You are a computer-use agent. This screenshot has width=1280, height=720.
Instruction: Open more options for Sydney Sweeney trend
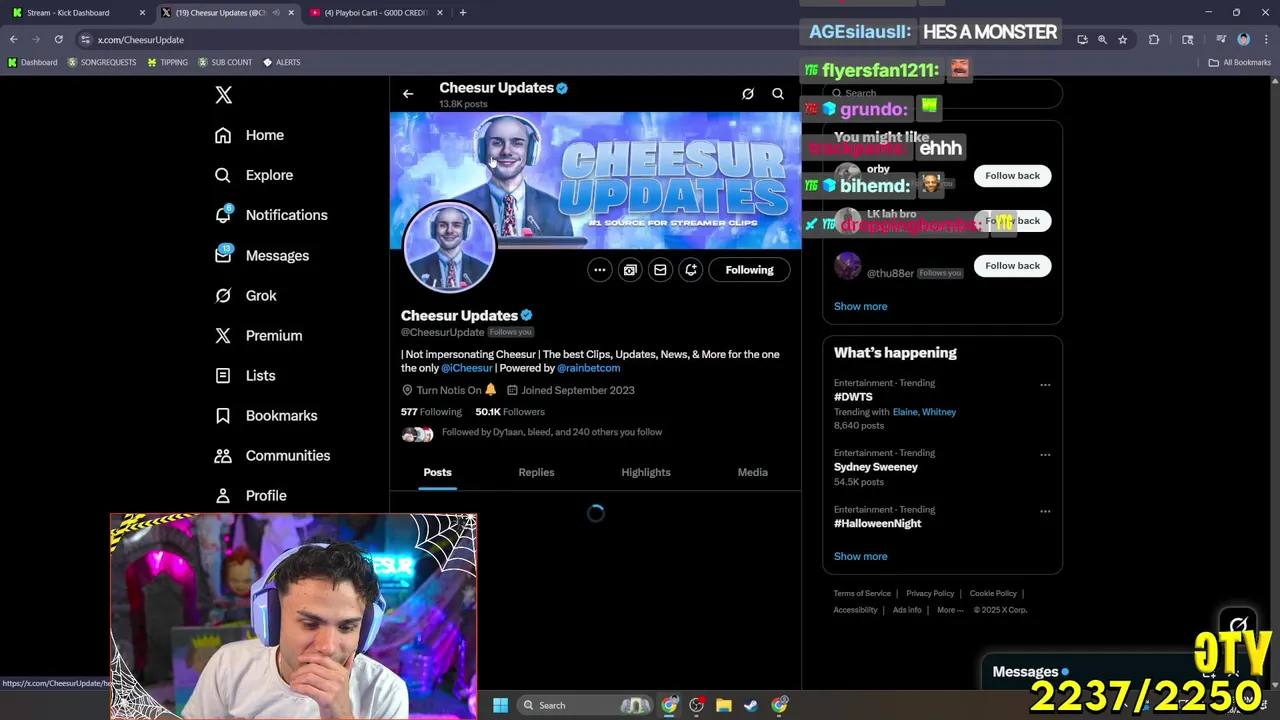pyautogui.click(x=1045, y=455)
